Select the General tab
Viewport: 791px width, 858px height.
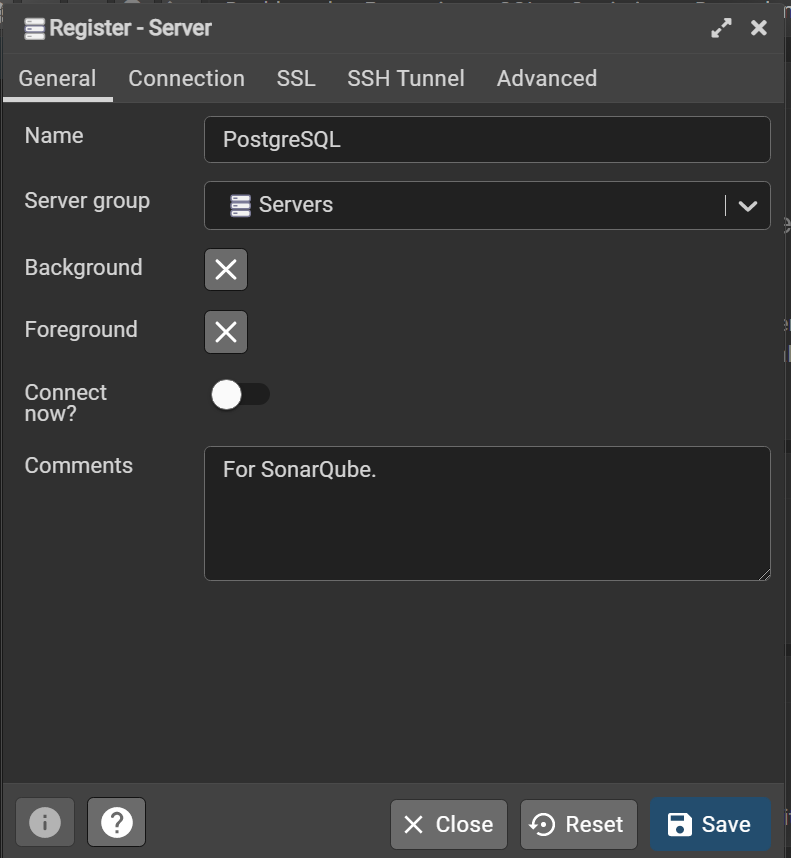point(58,78)
